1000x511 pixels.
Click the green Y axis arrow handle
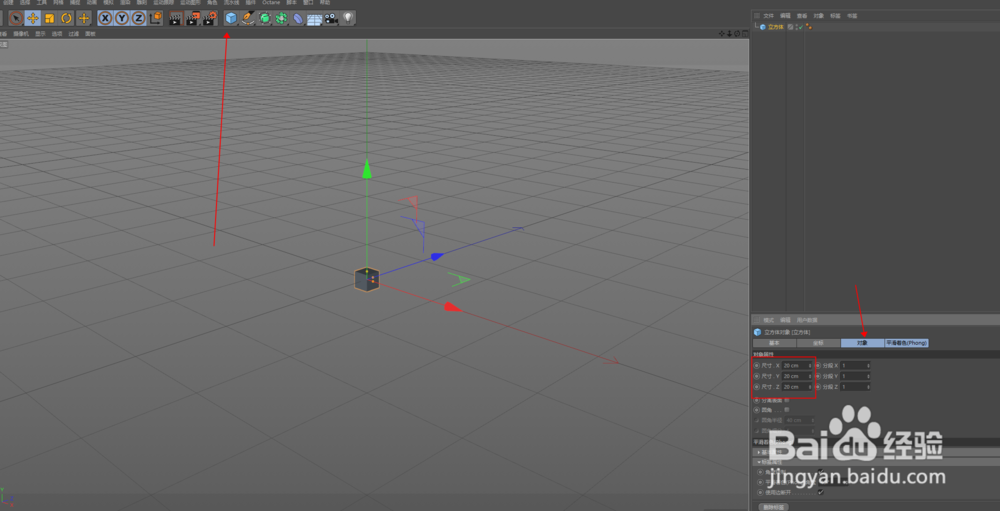(x=367, y=168)
